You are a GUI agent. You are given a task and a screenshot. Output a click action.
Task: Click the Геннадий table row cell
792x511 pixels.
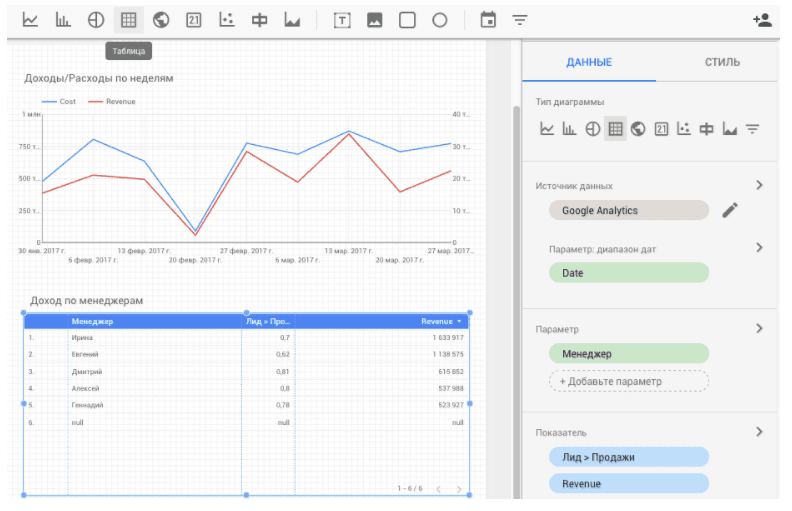pyautogui.click(x=87, y=405)
